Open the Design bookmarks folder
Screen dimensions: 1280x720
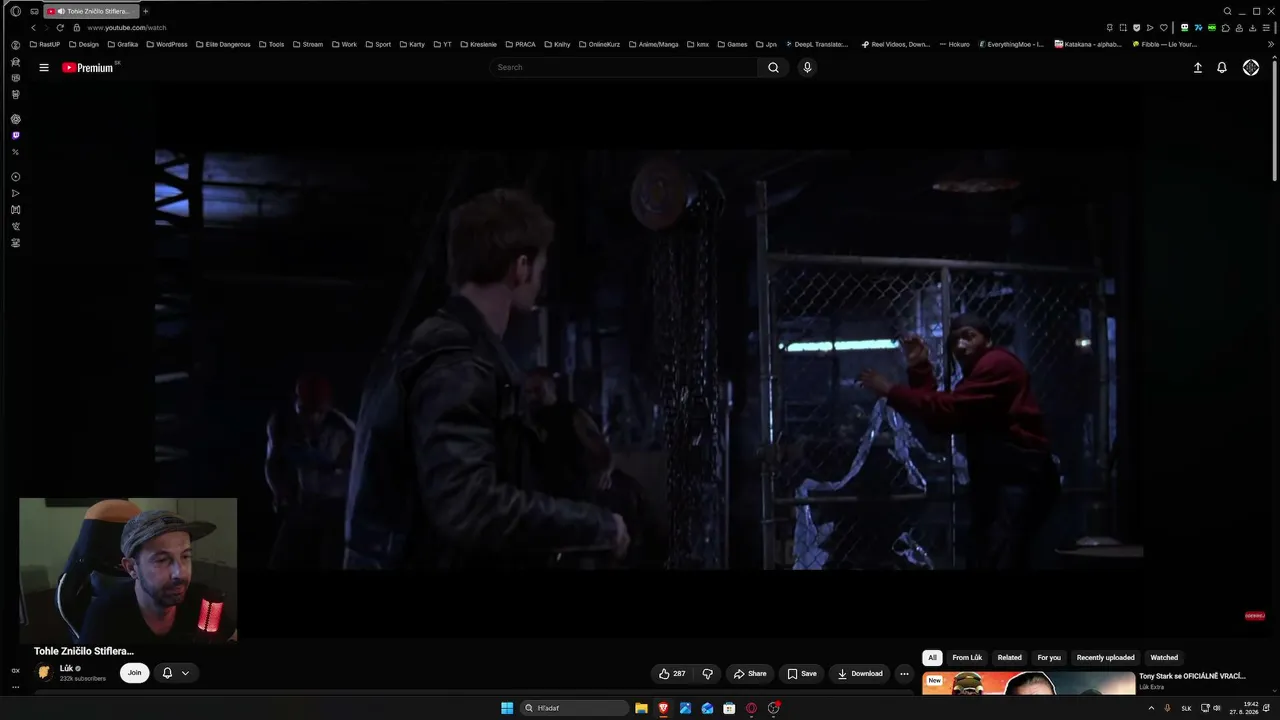click(84, 45)
